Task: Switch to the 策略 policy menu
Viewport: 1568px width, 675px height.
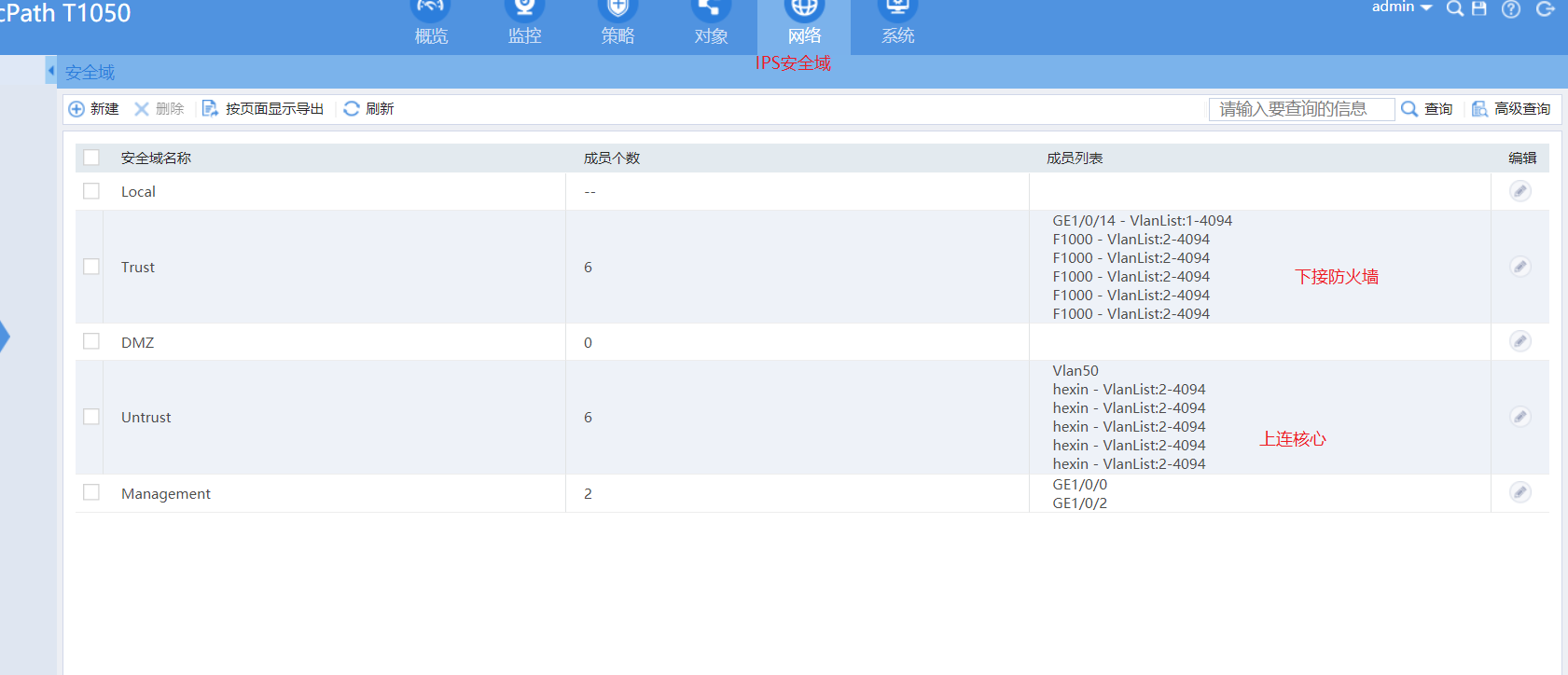Action: point(617,23)
